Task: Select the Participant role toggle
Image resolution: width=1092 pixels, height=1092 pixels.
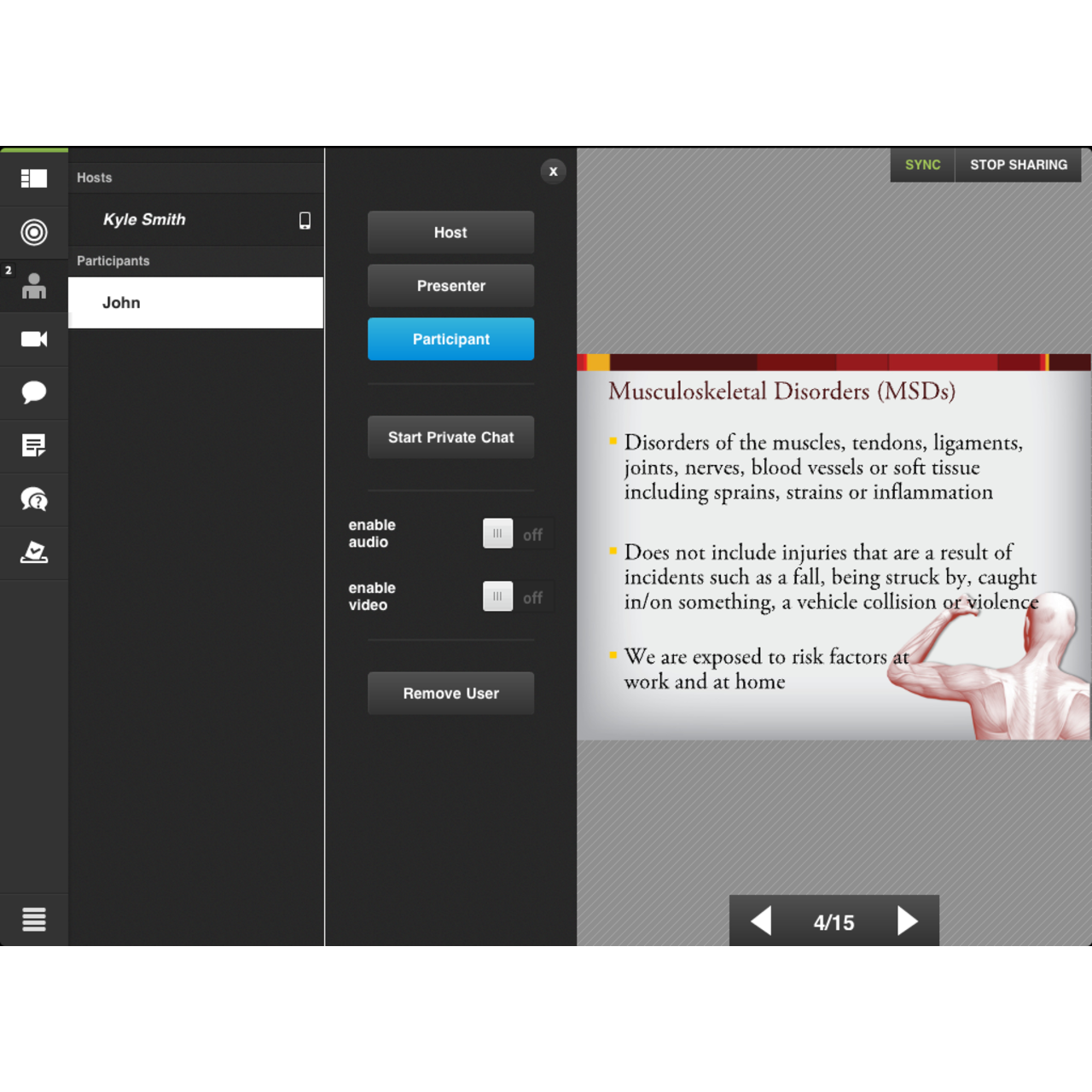Action: [x=450, y=339]
